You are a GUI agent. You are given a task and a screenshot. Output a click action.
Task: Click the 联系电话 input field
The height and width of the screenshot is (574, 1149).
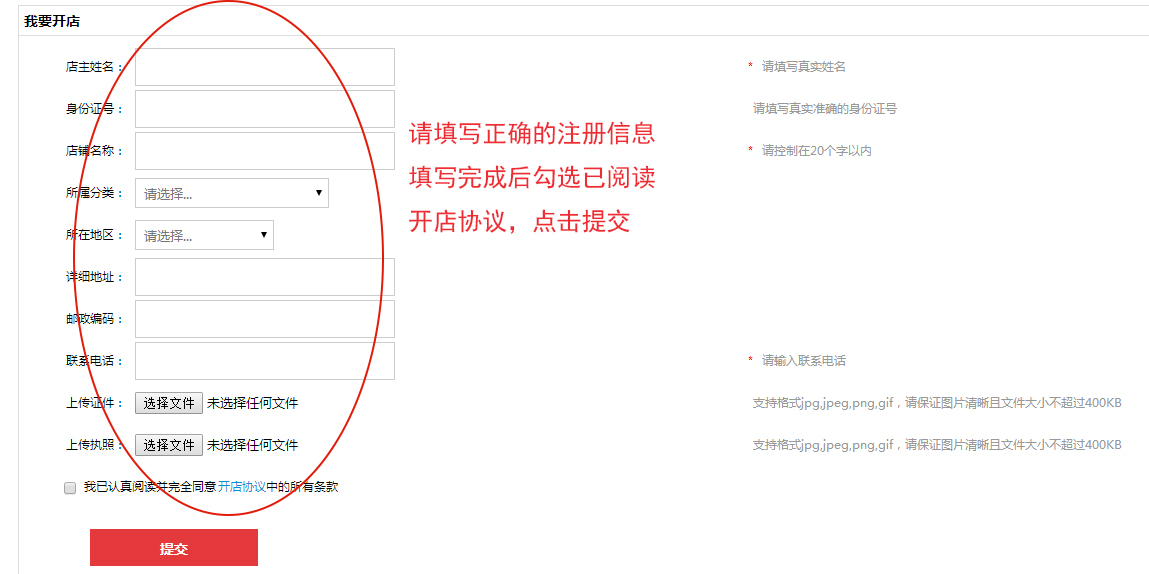265,361
